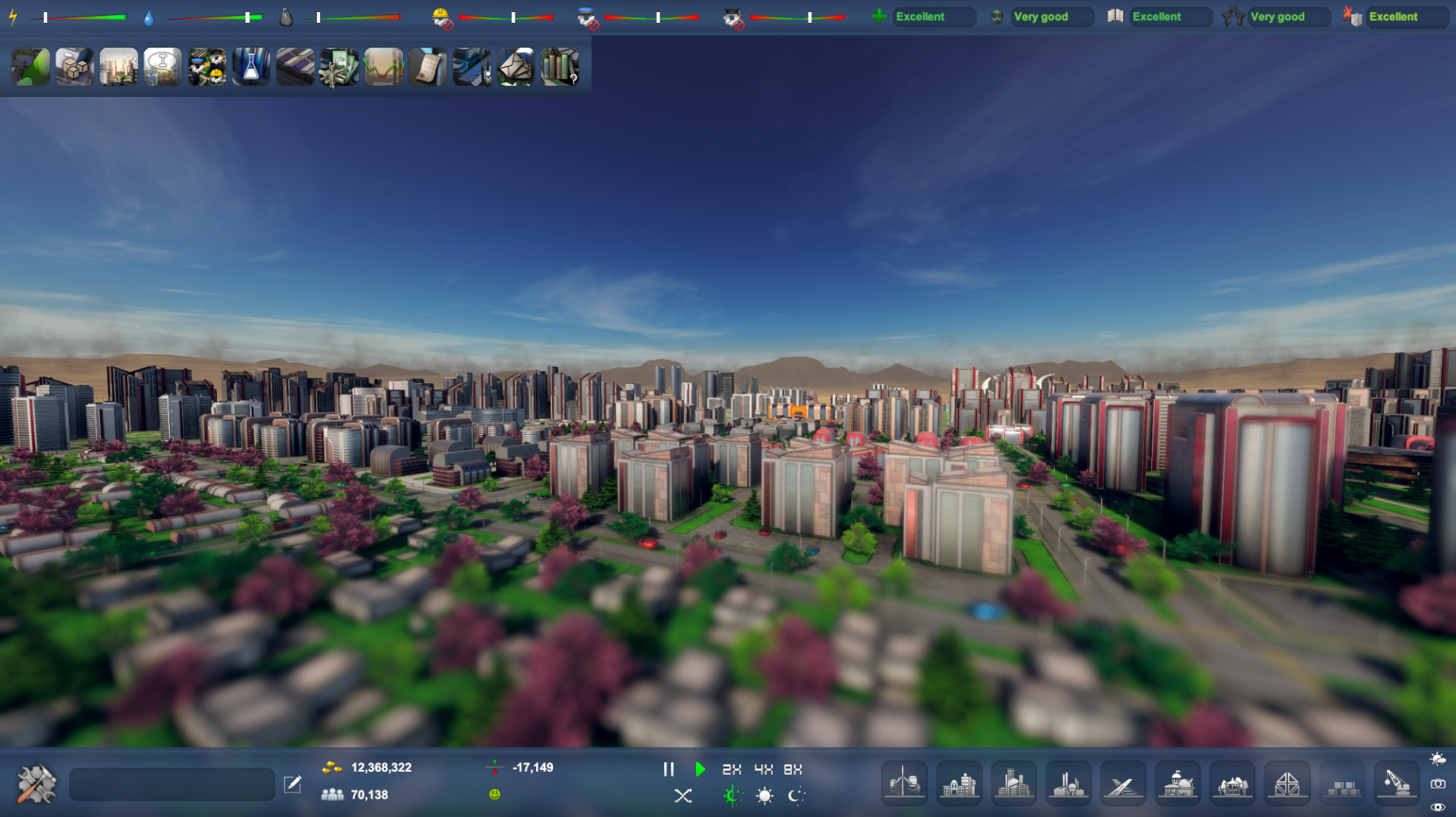Image resolution: width=1456 pixels, height=817 pixels.
Task: Click the city name input field
Action: coord(172,784)
